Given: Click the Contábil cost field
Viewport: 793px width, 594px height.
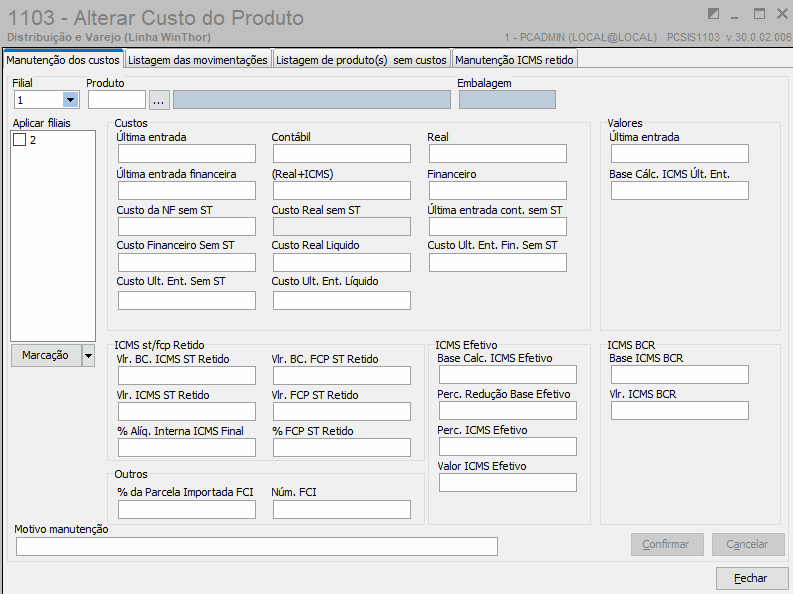Looking at the screenshot, I should pyautogui.click(x=342, y=154).
